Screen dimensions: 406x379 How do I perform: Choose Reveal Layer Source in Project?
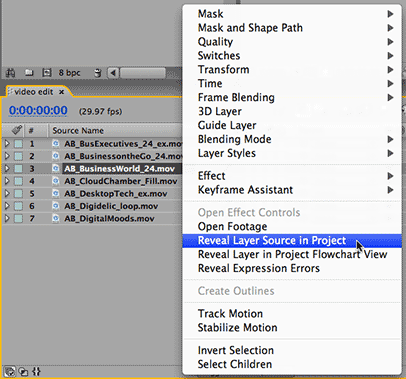point(292,241)
